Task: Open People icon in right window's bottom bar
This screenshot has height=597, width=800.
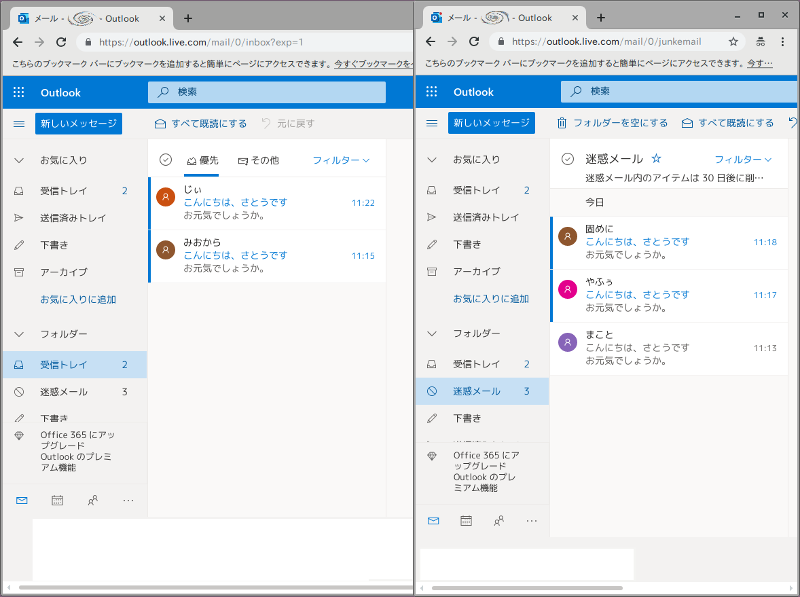Action: click(498, 521)
